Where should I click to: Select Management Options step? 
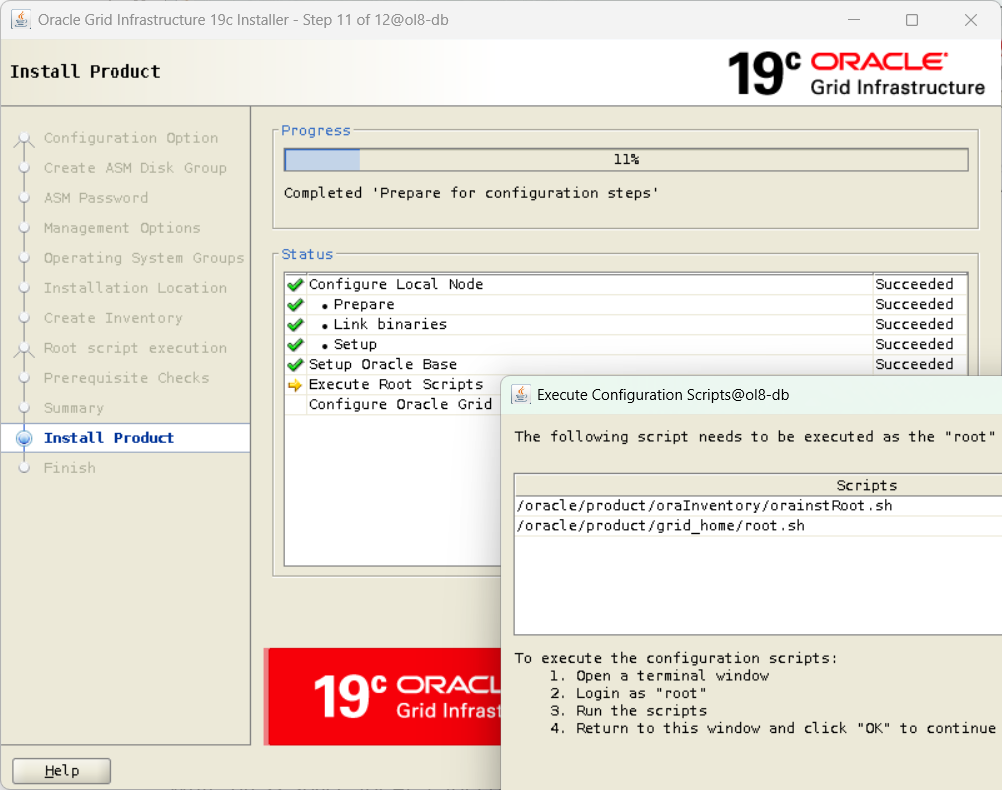coord(121,228)
